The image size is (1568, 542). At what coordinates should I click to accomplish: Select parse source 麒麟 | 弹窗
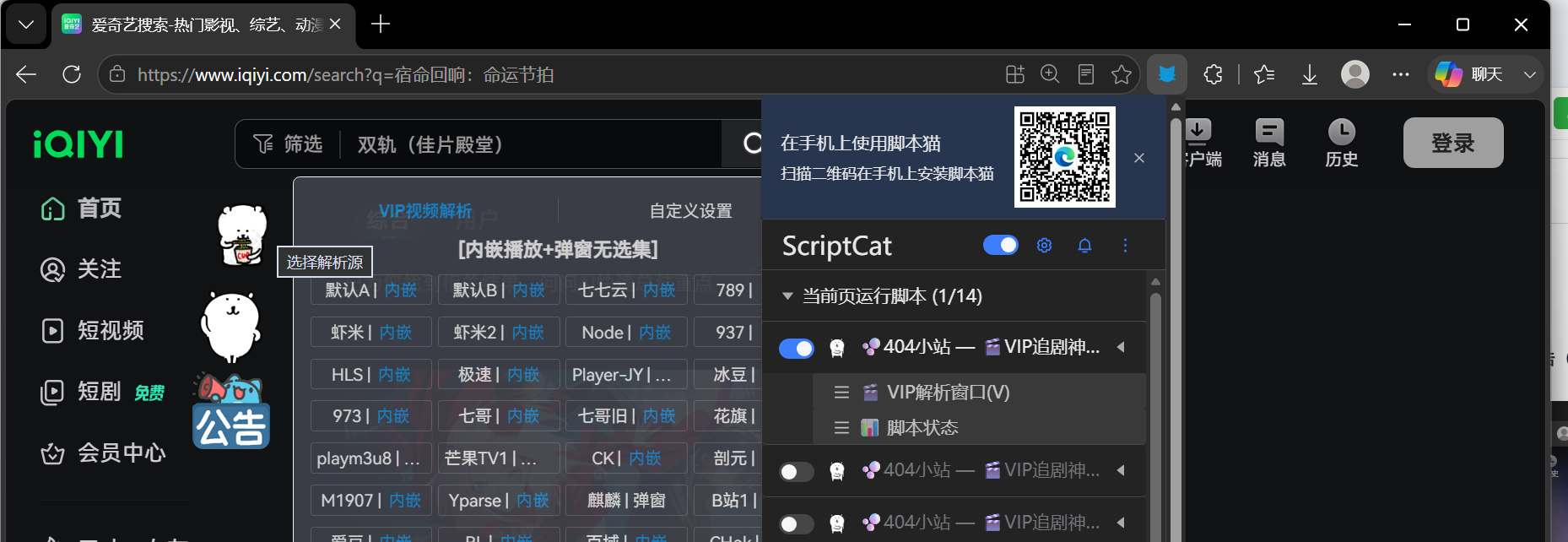626,500
